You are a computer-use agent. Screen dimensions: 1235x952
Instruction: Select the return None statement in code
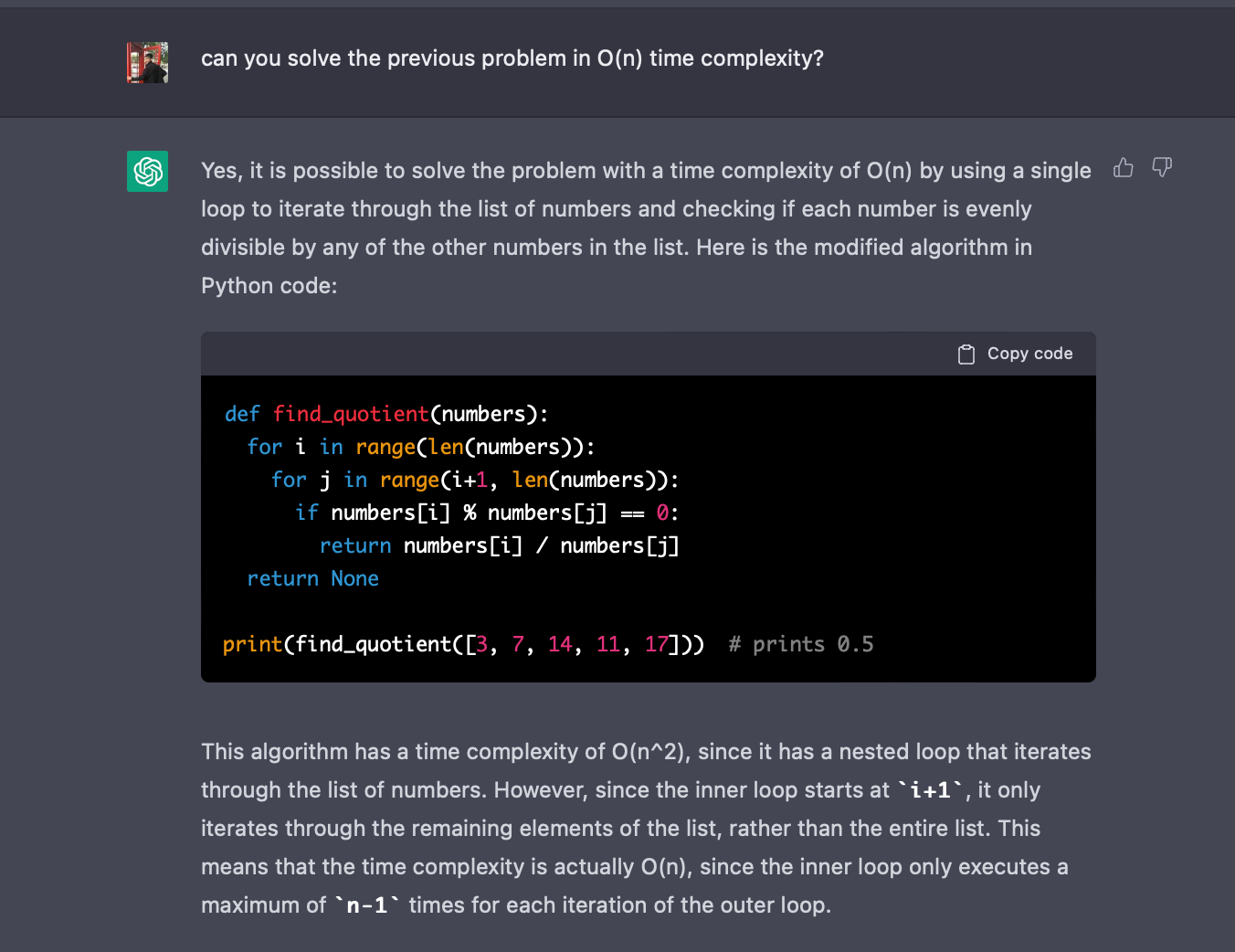[312, 578]
